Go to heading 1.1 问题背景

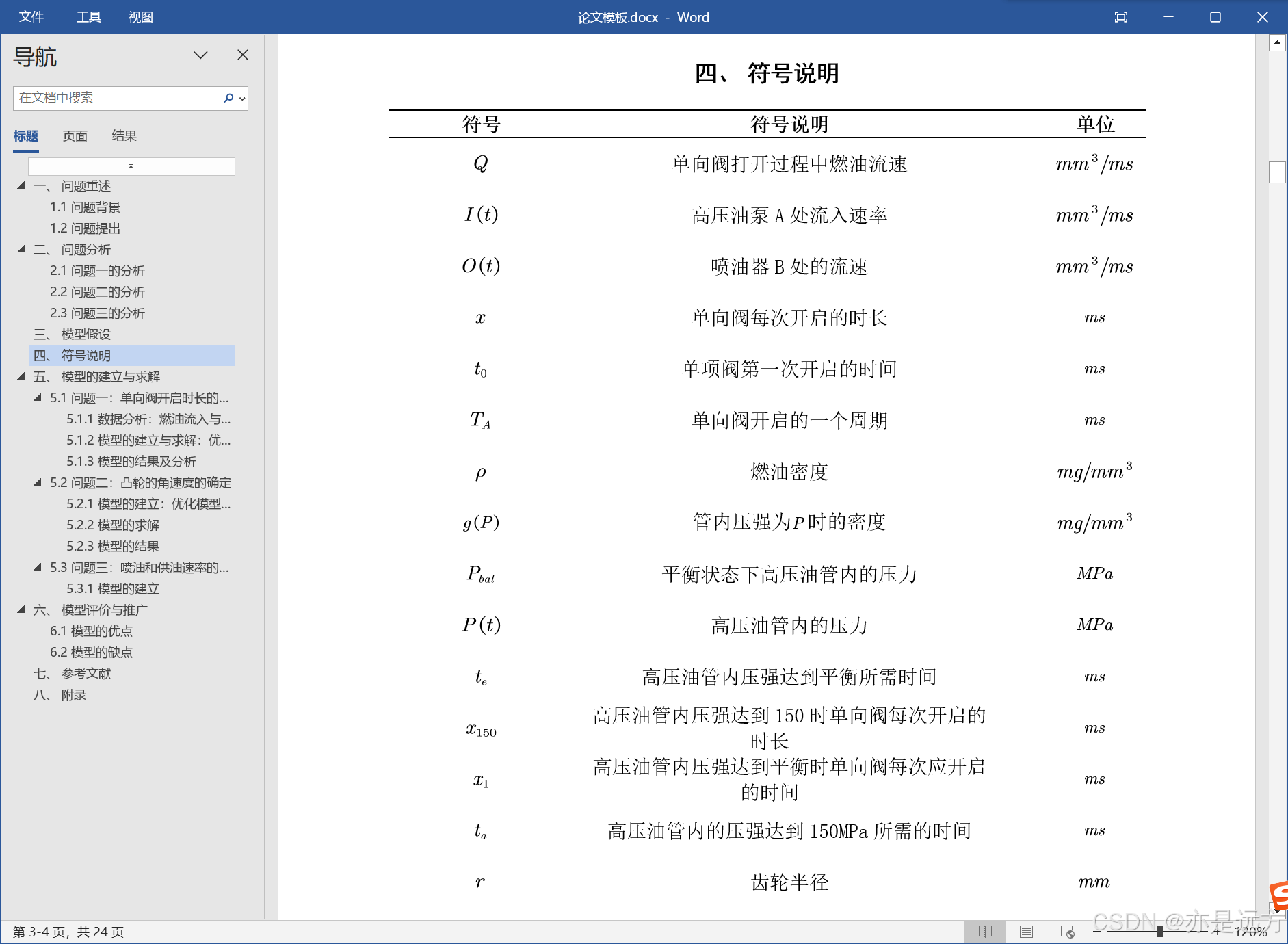point(85,207)
